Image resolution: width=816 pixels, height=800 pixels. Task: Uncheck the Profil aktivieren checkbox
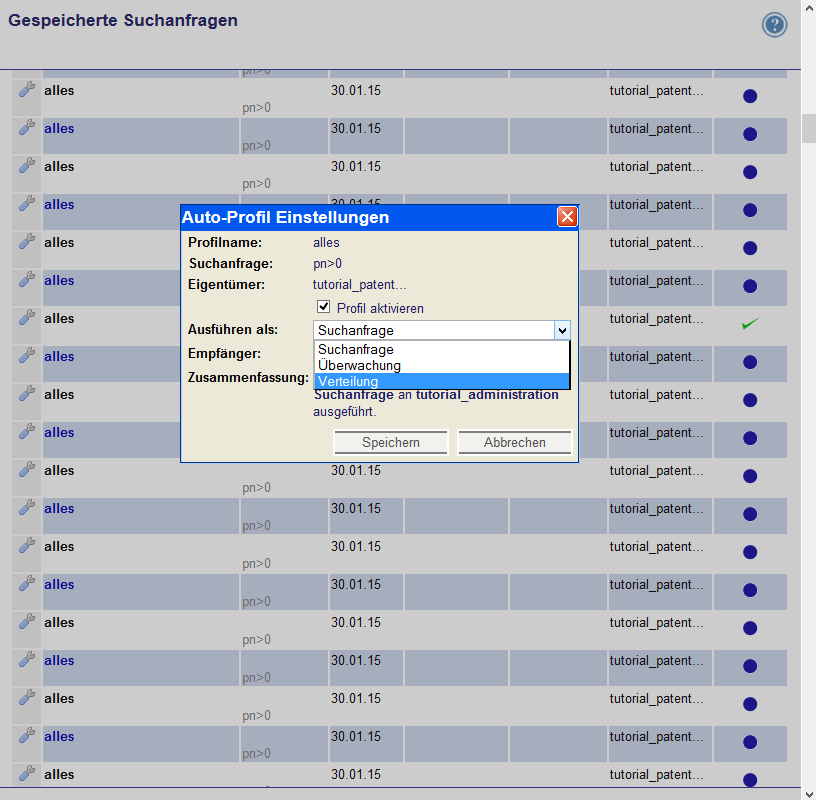[323, 307]
